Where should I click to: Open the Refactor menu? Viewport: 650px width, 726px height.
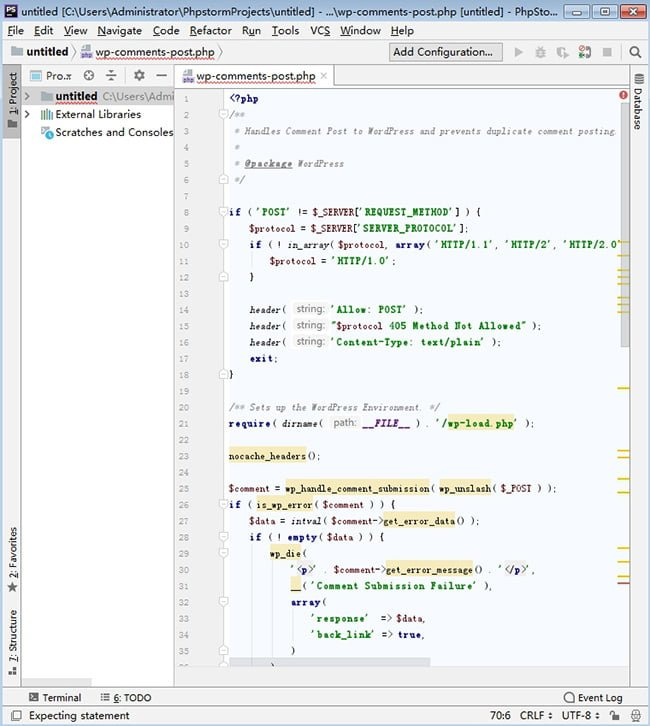click(x=210, y=31)
